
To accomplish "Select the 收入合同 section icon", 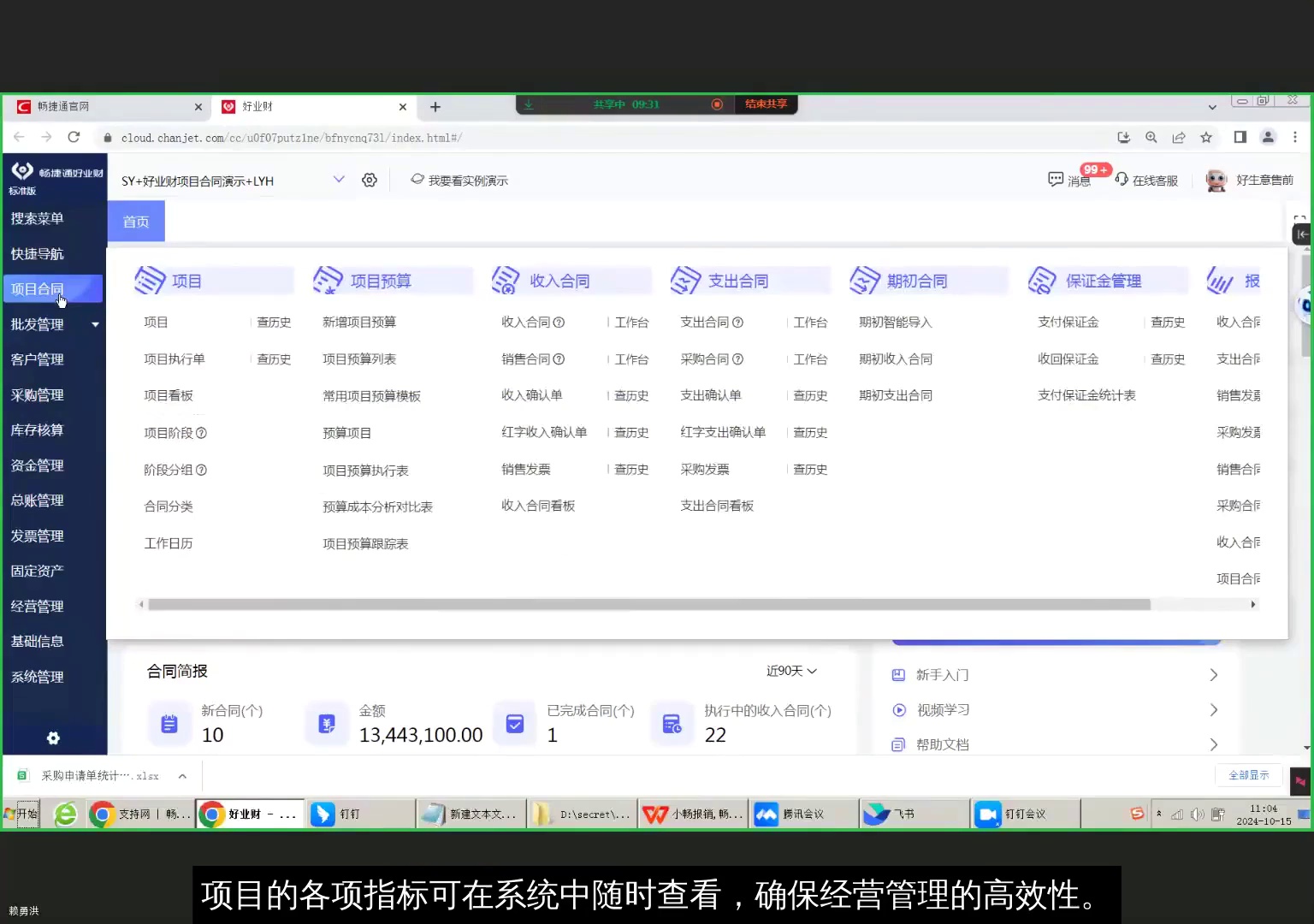I will (x=506, y=280).
